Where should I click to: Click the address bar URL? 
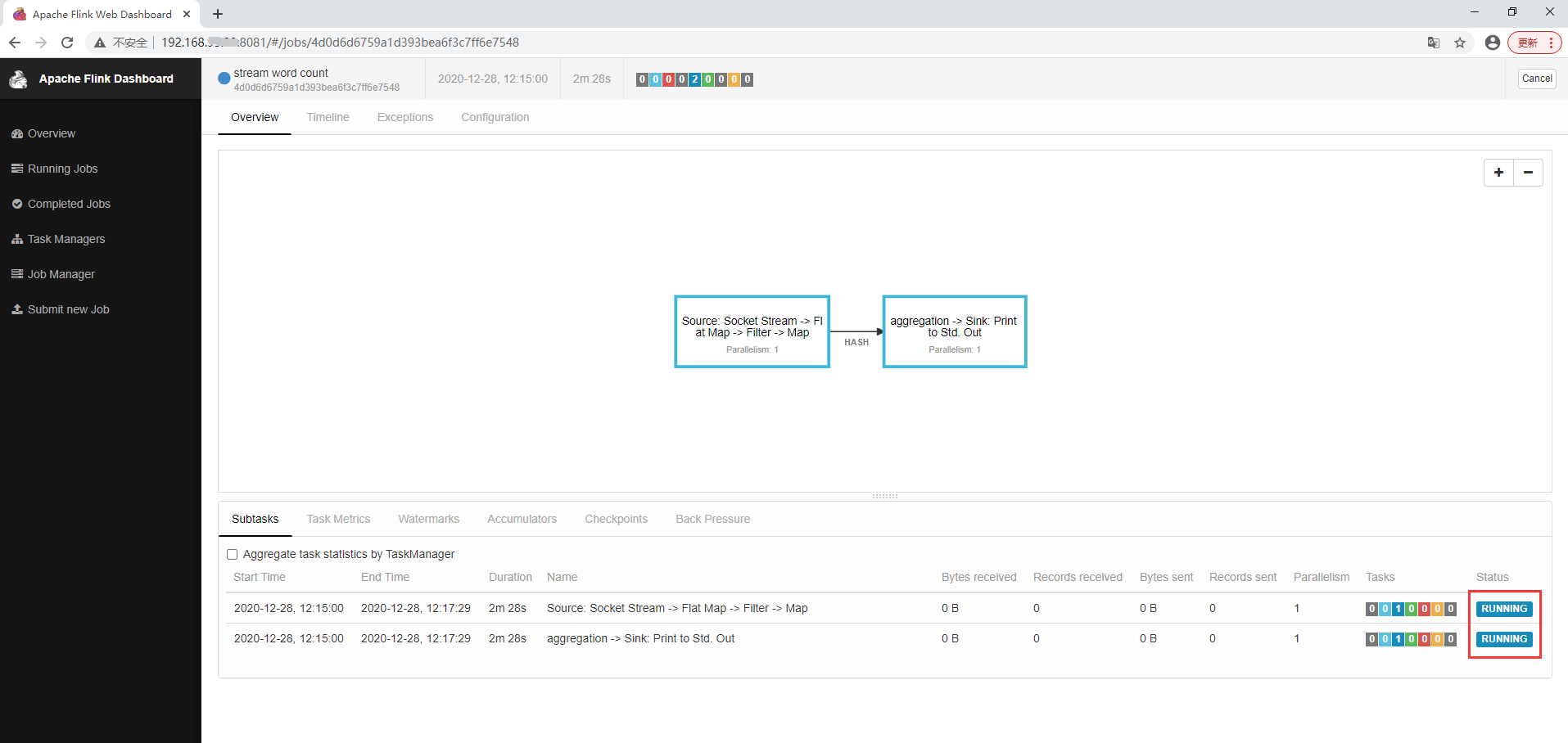(340, 43)
